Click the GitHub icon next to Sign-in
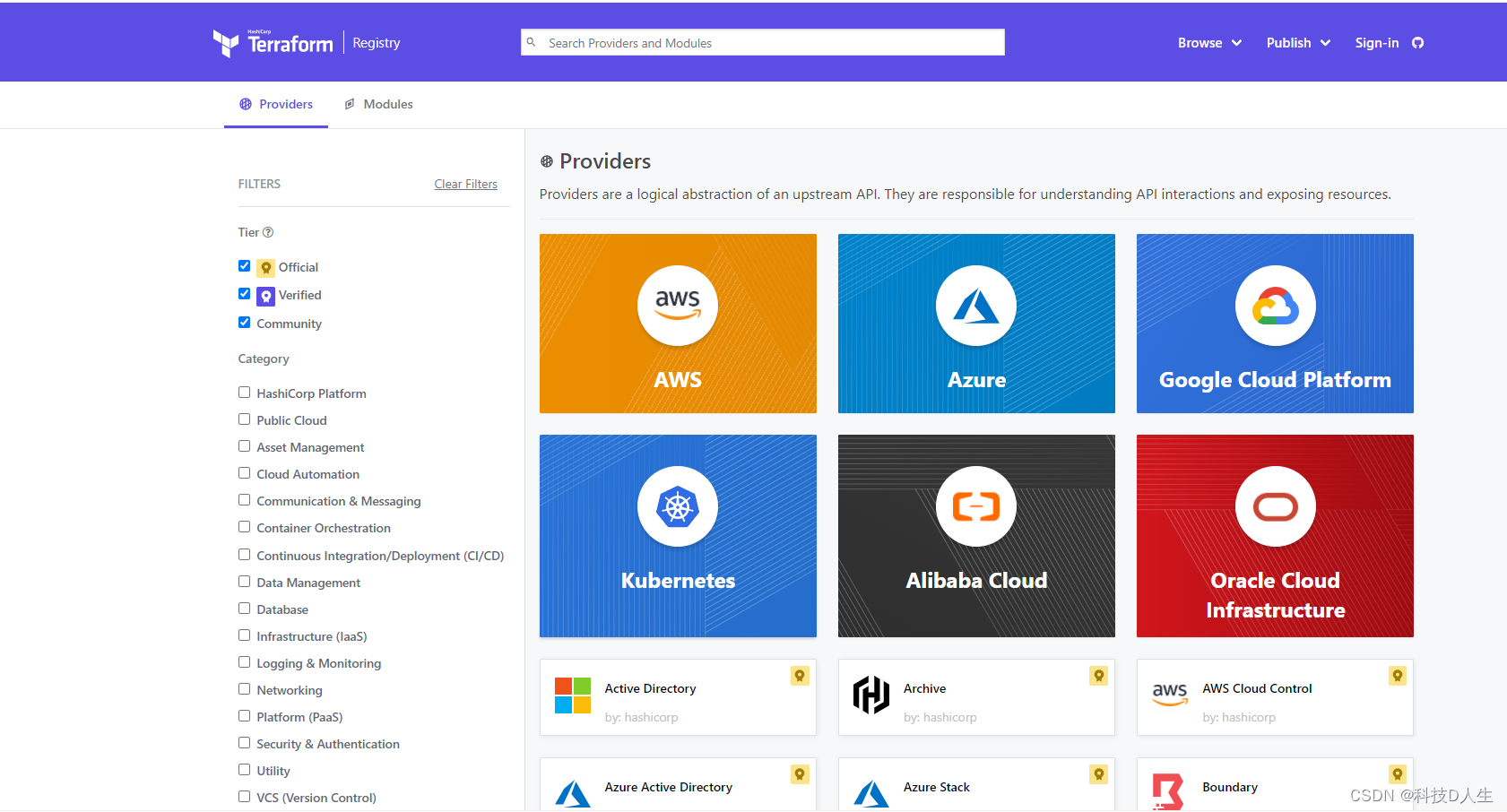 tap(1417, 42)
